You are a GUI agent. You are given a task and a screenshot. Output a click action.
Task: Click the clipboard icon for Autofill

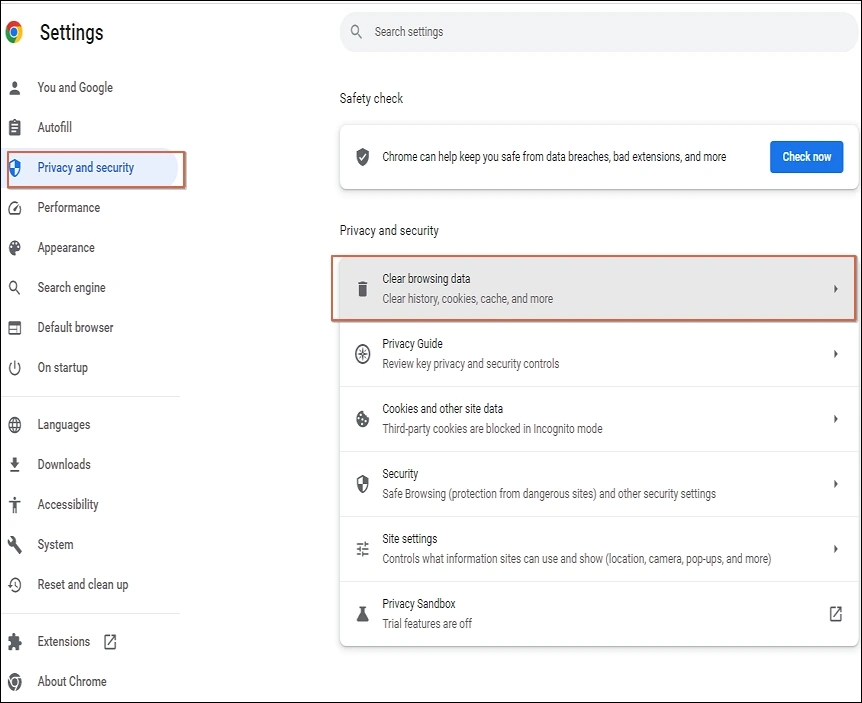point(15,128)
